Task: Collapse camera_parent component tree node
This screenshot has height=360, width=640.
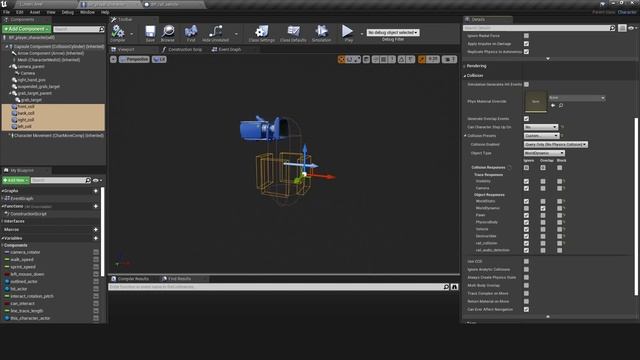Action: coord(10,67)
